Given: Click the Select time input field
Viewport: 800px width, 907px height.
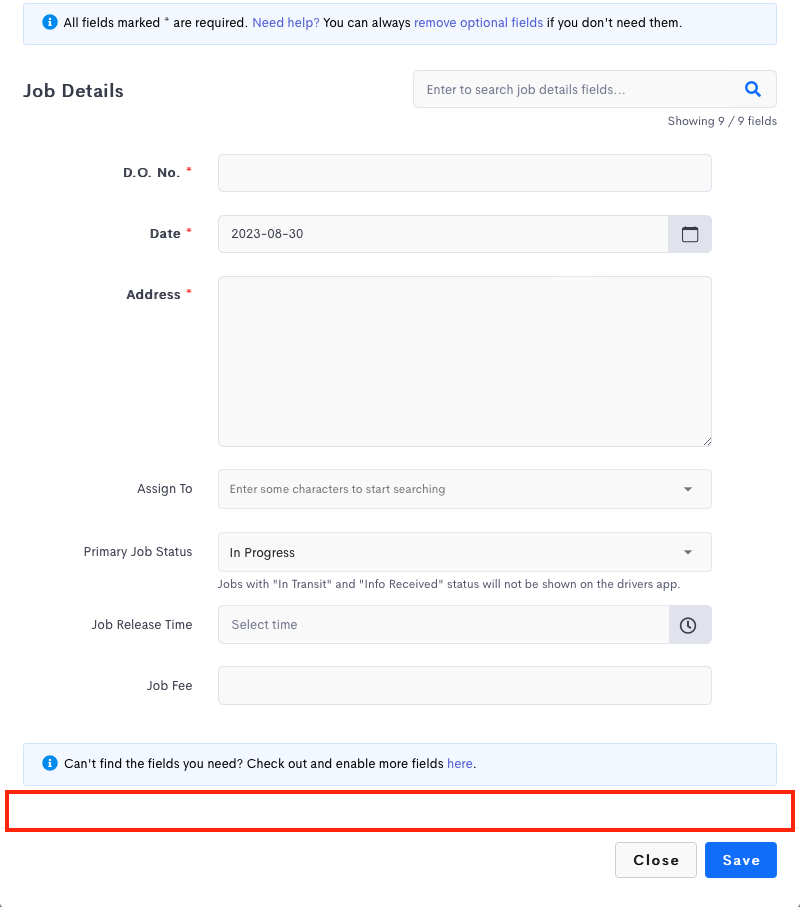Looking at the screenshot, I should pos(444,625).
